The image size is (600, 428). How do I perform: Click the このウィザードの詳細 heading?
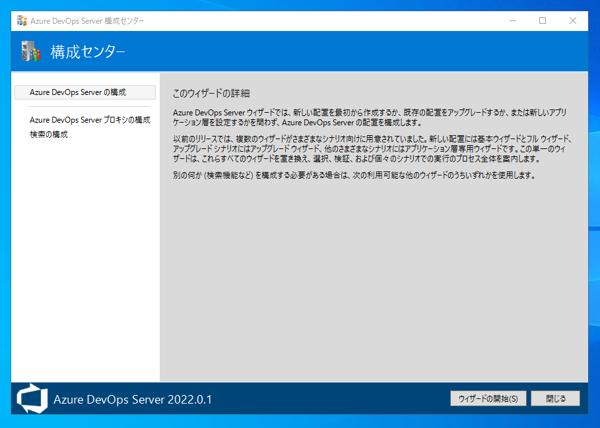coord(211,93)
